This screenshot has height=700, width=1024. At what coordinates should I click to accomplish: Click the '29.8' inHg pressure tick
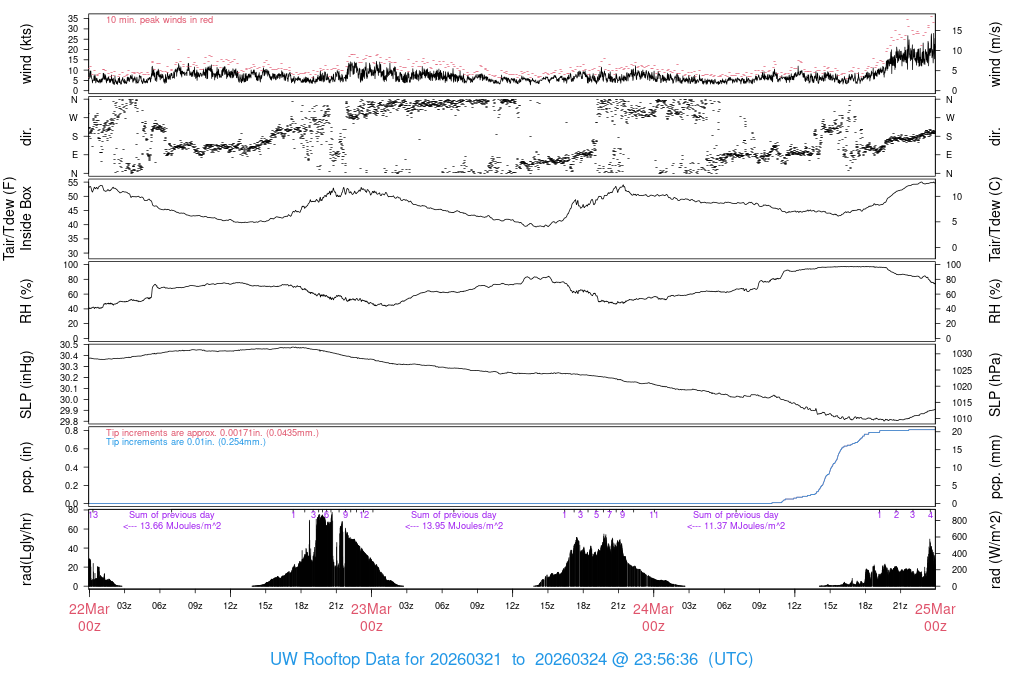click(x=69, y=421)
